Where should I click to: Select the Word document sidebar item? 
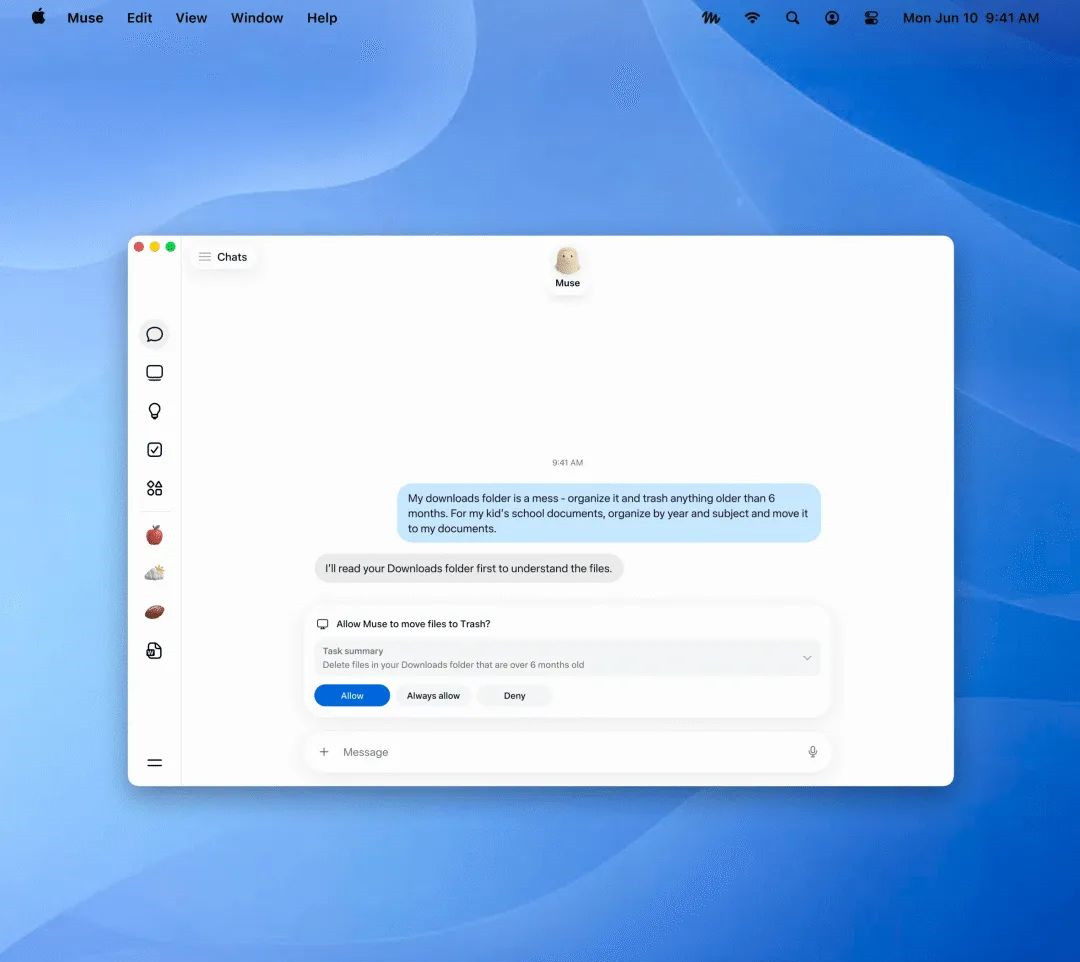coord(154,651)
